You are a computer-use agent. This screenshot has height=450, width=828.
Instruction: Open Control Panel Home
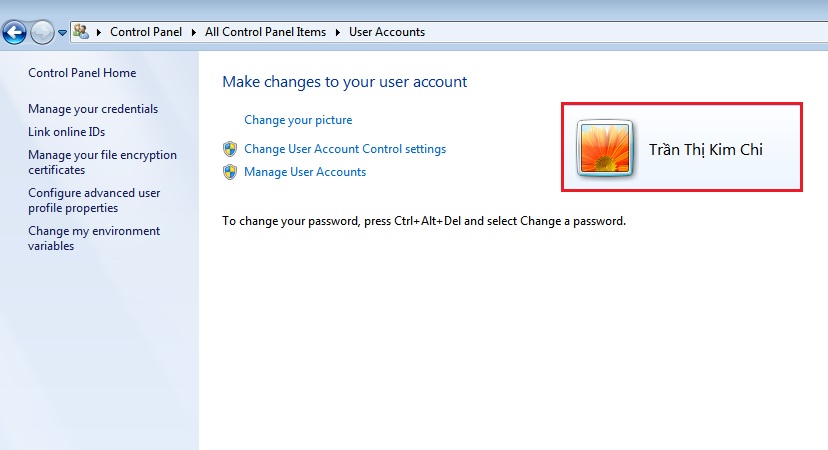[x=82, y=73]
